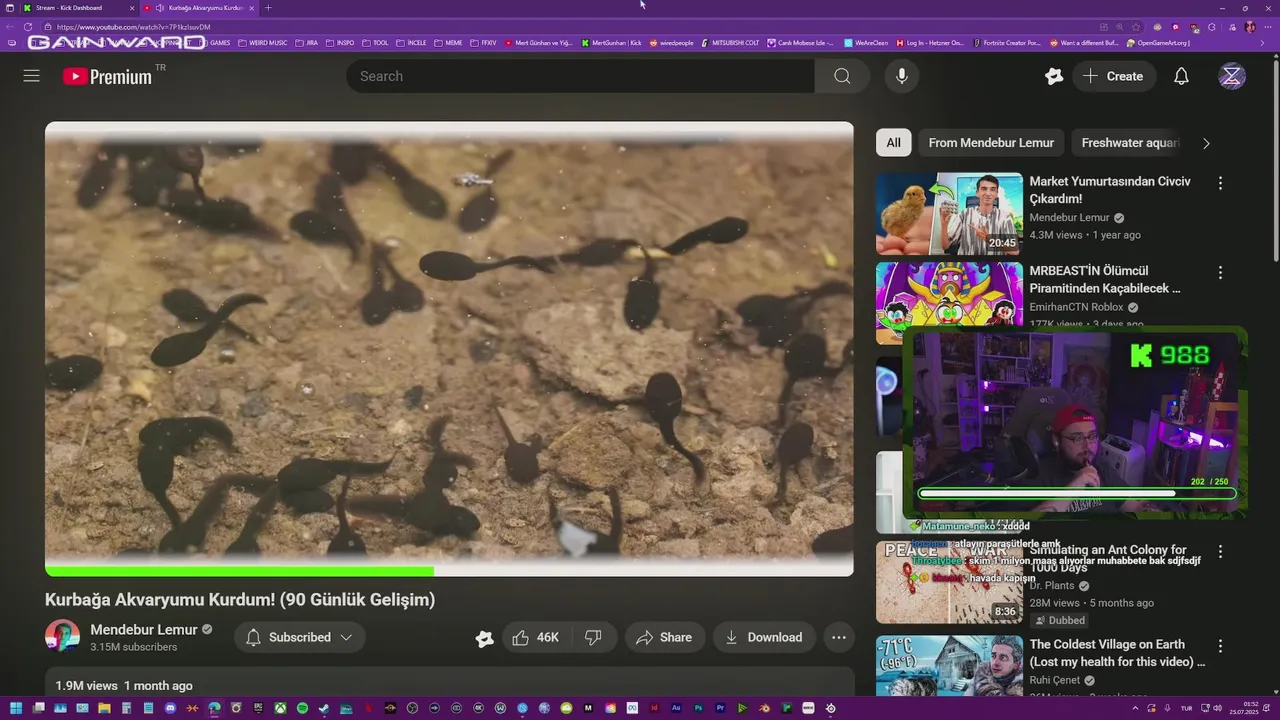The height and width of the screenshot is (720, 1280).
Task: Open Market Yumurtasından Civciv Çıkardım thumbnail
Action: [949, 214]
